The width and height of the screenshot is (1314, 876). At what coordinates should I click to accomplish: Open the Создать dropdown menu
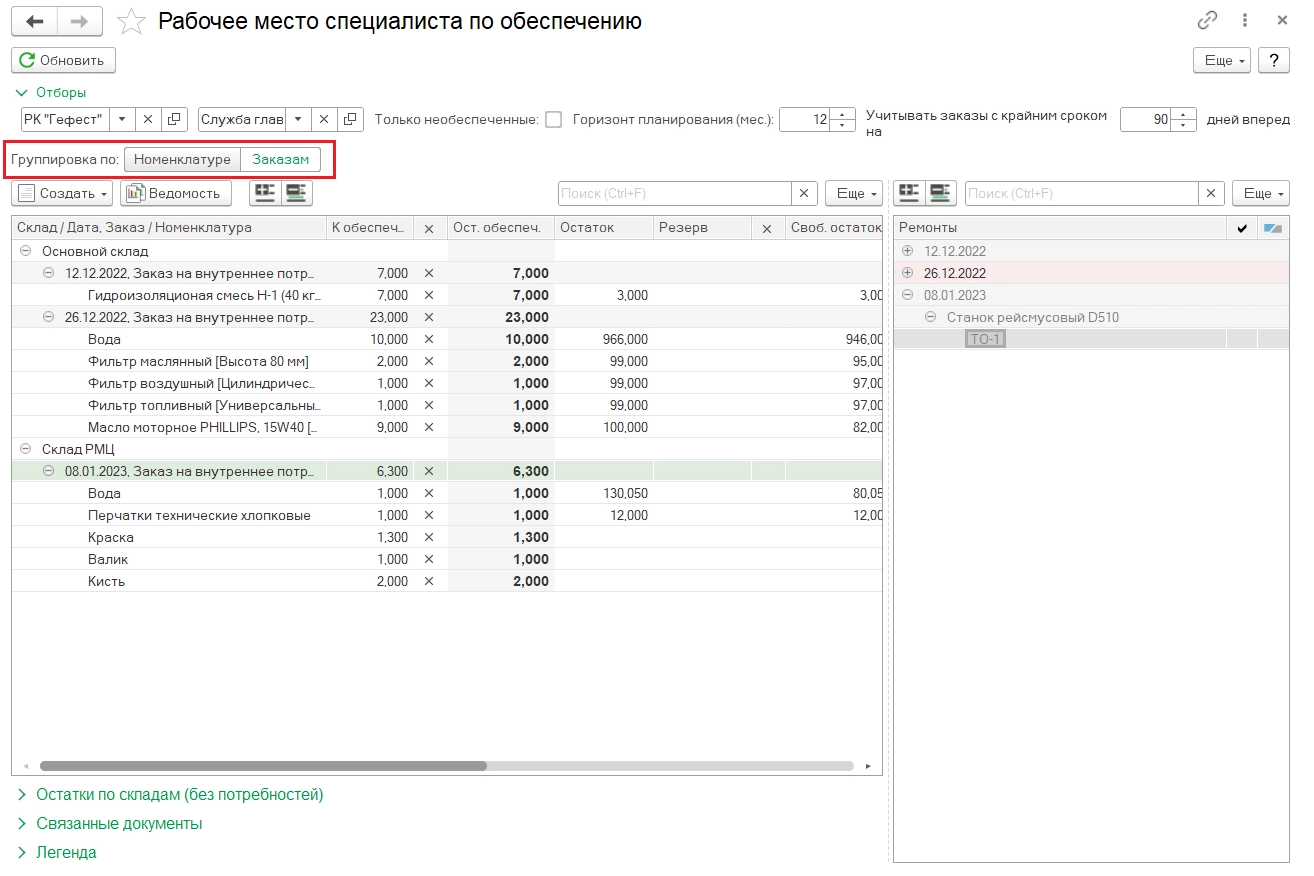click(63, 193)
